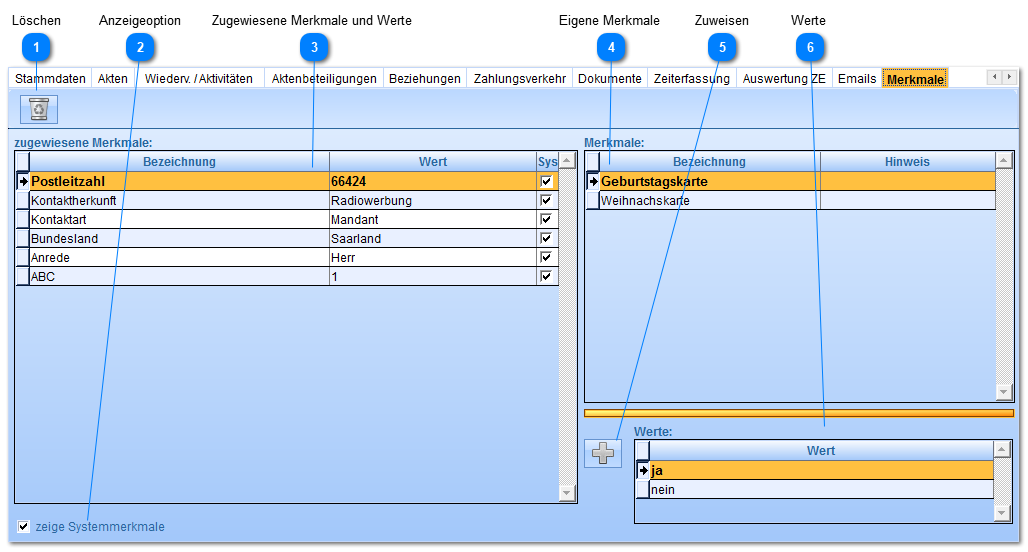Select value 'nein' in Werte list
The height and width of the screenshot is (552, 1028).
point(815,490)
